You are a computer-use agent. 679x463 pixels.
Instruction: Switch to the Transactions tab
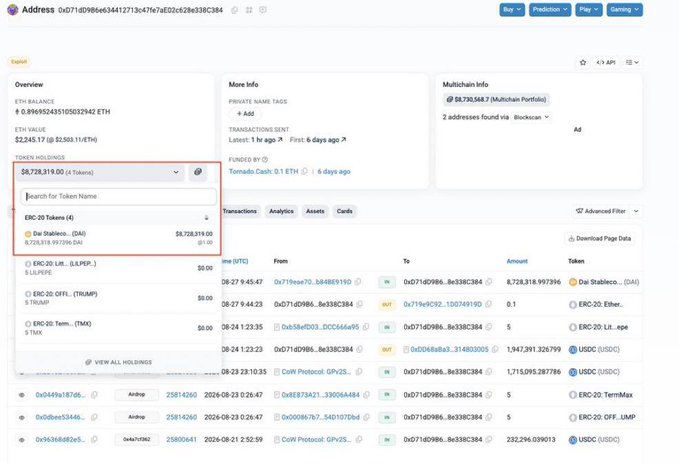tap(239, 211)
